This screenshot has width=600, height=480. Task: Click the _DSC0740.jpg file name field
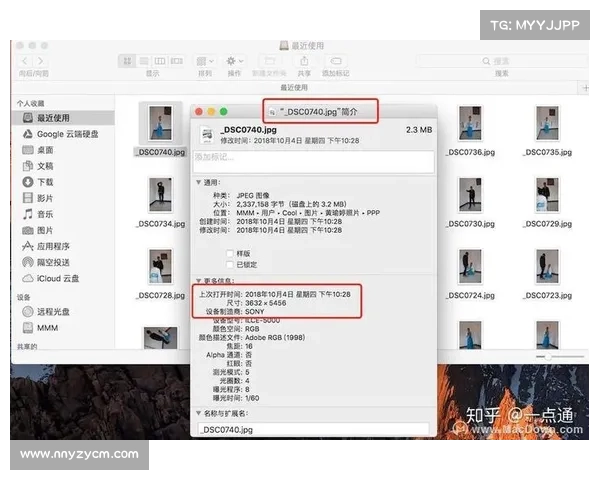tap(311, 428)
